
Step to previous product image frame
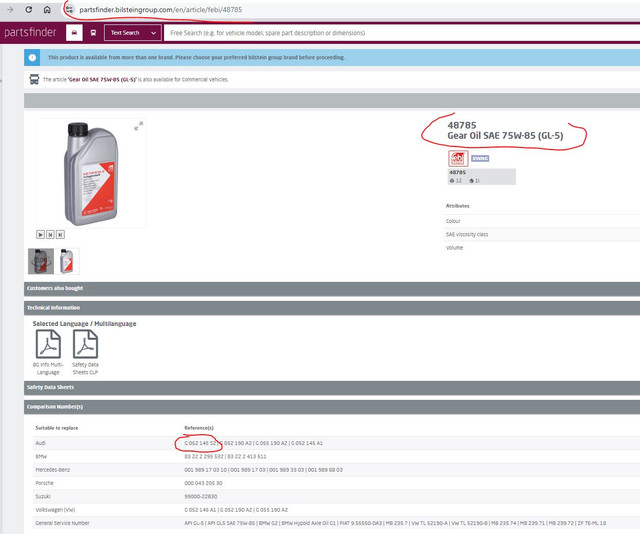(50, 234)
